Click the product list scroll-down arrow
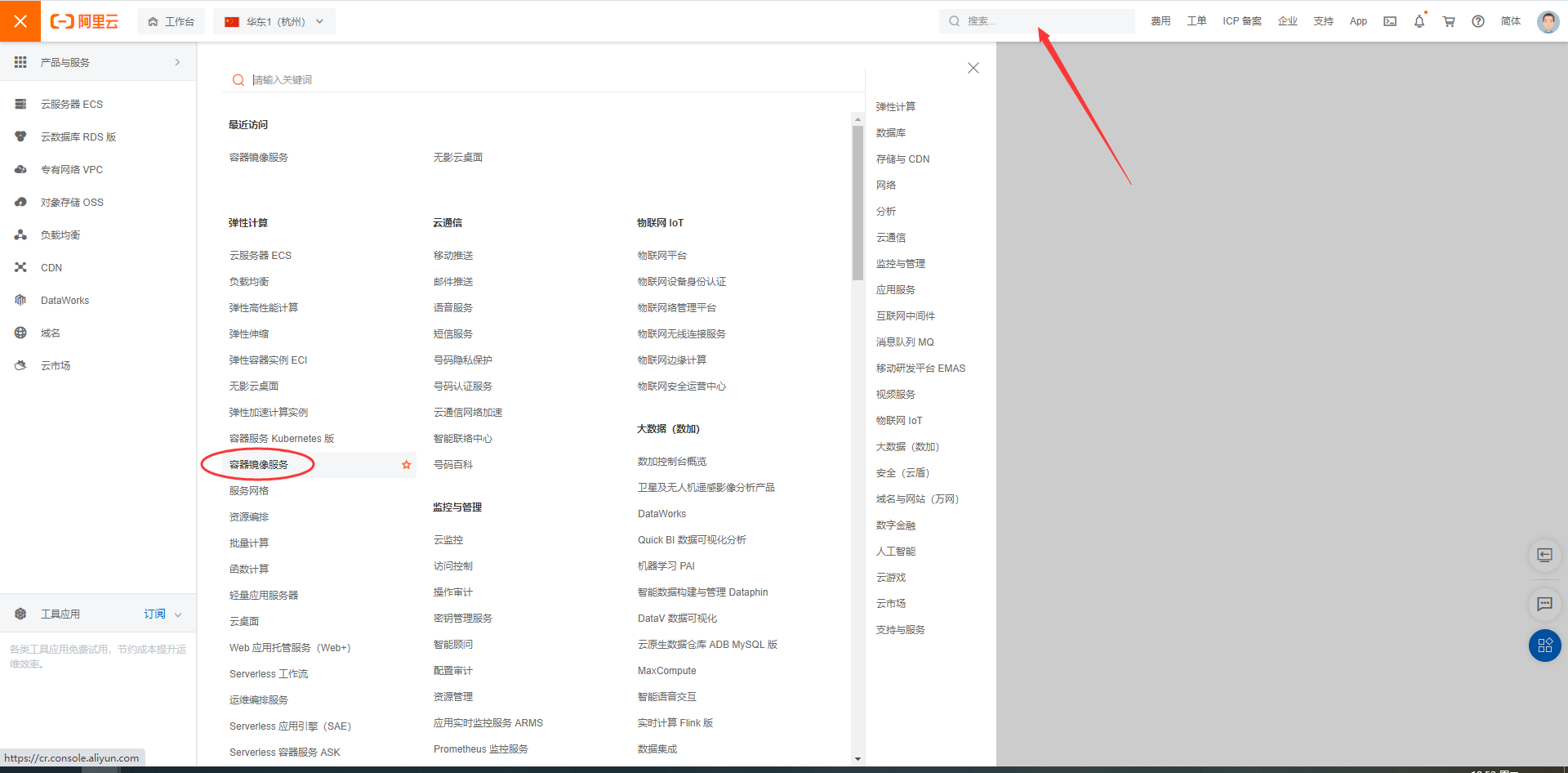The height and width of the screenshot is (773, 1568). click(857, 759)
